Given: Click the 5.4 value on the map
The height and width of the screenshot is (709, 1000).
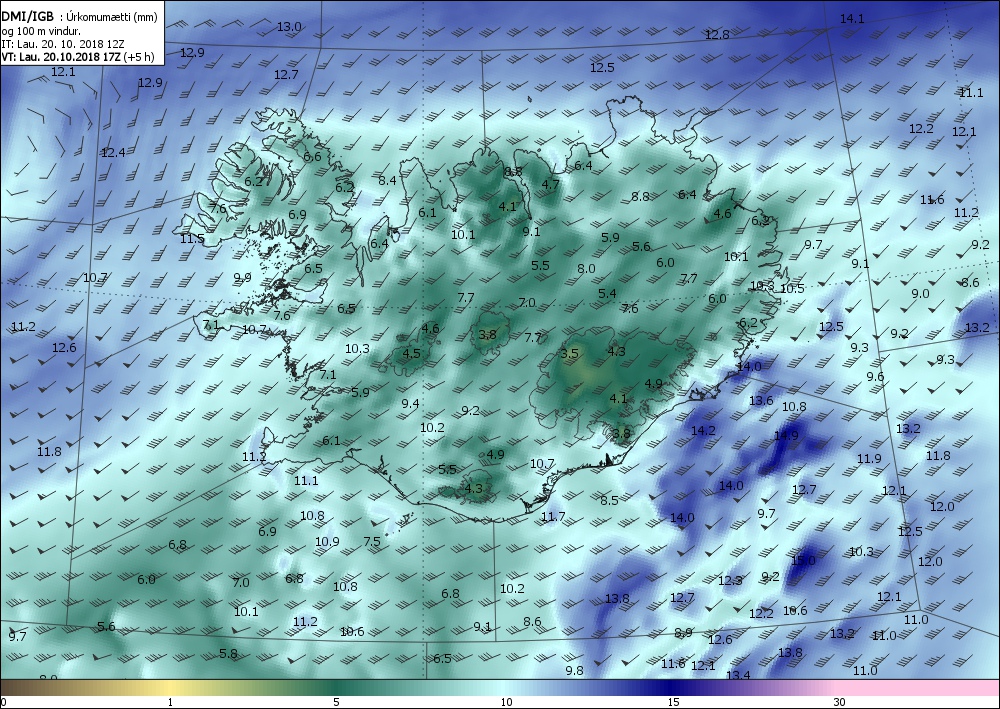Looking at the screenshot, I should pos(607,293).
